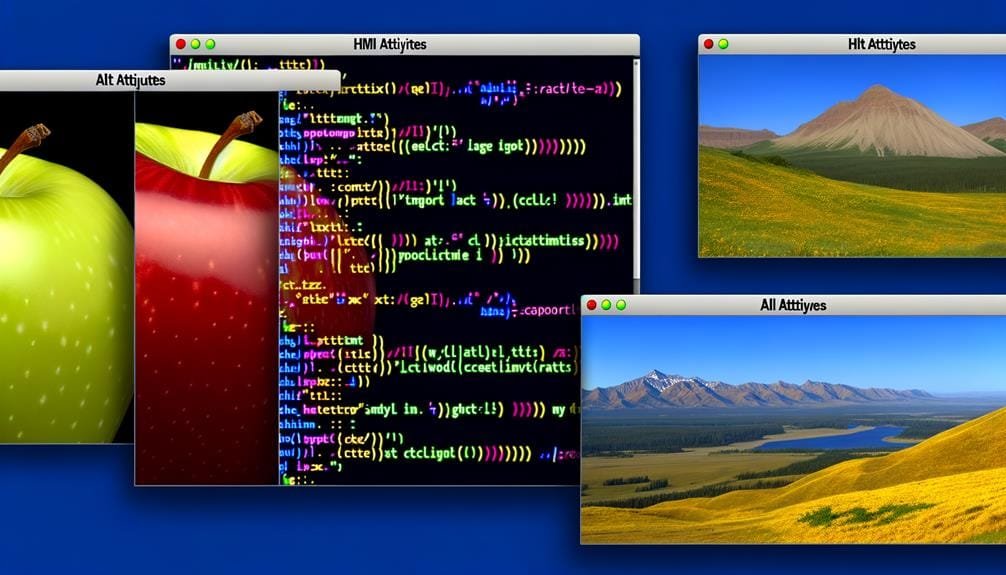Click green button in Hlt Atttiytes title bar

point(723,44)
